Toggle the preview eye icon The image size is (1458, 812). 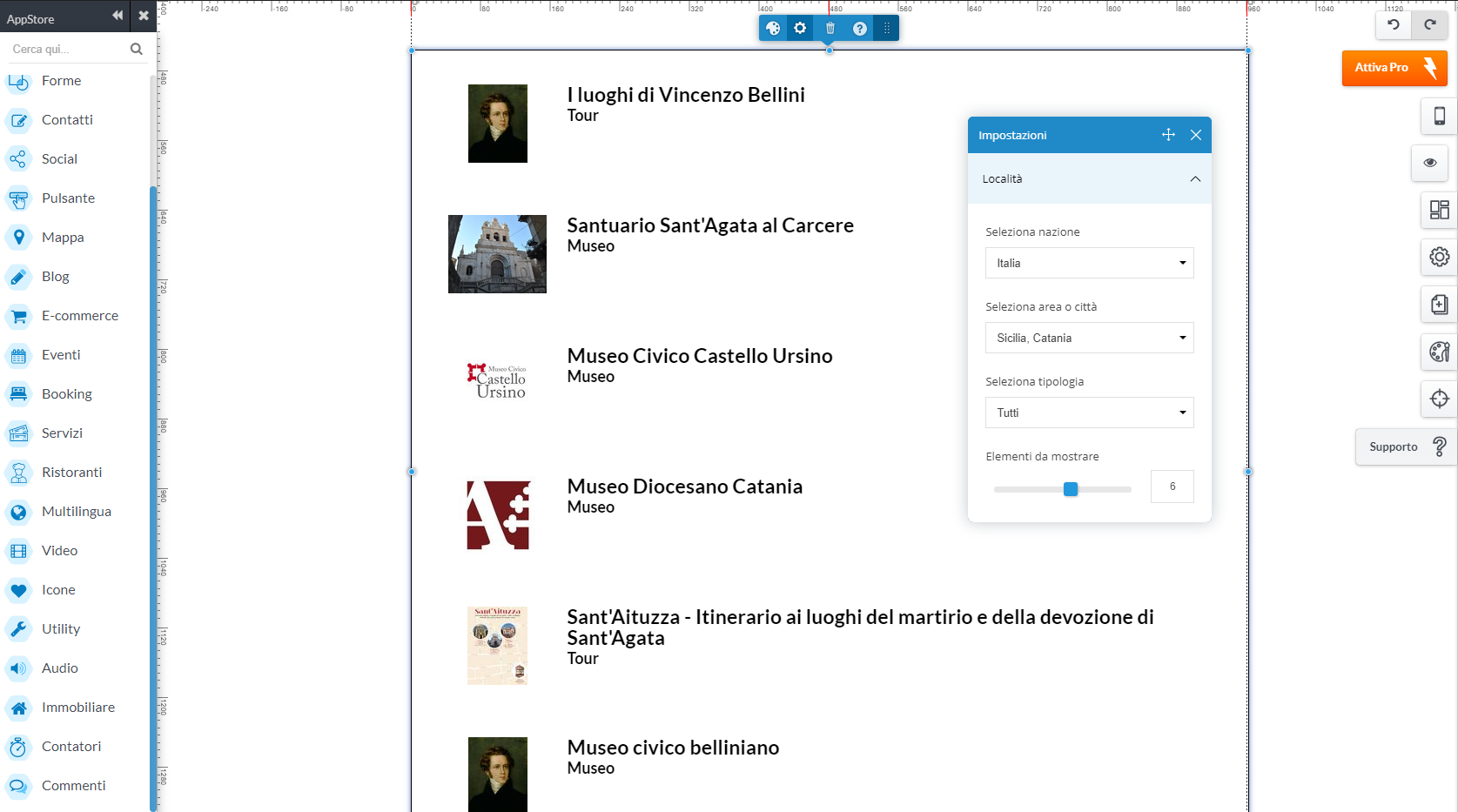click(1429, 163)
